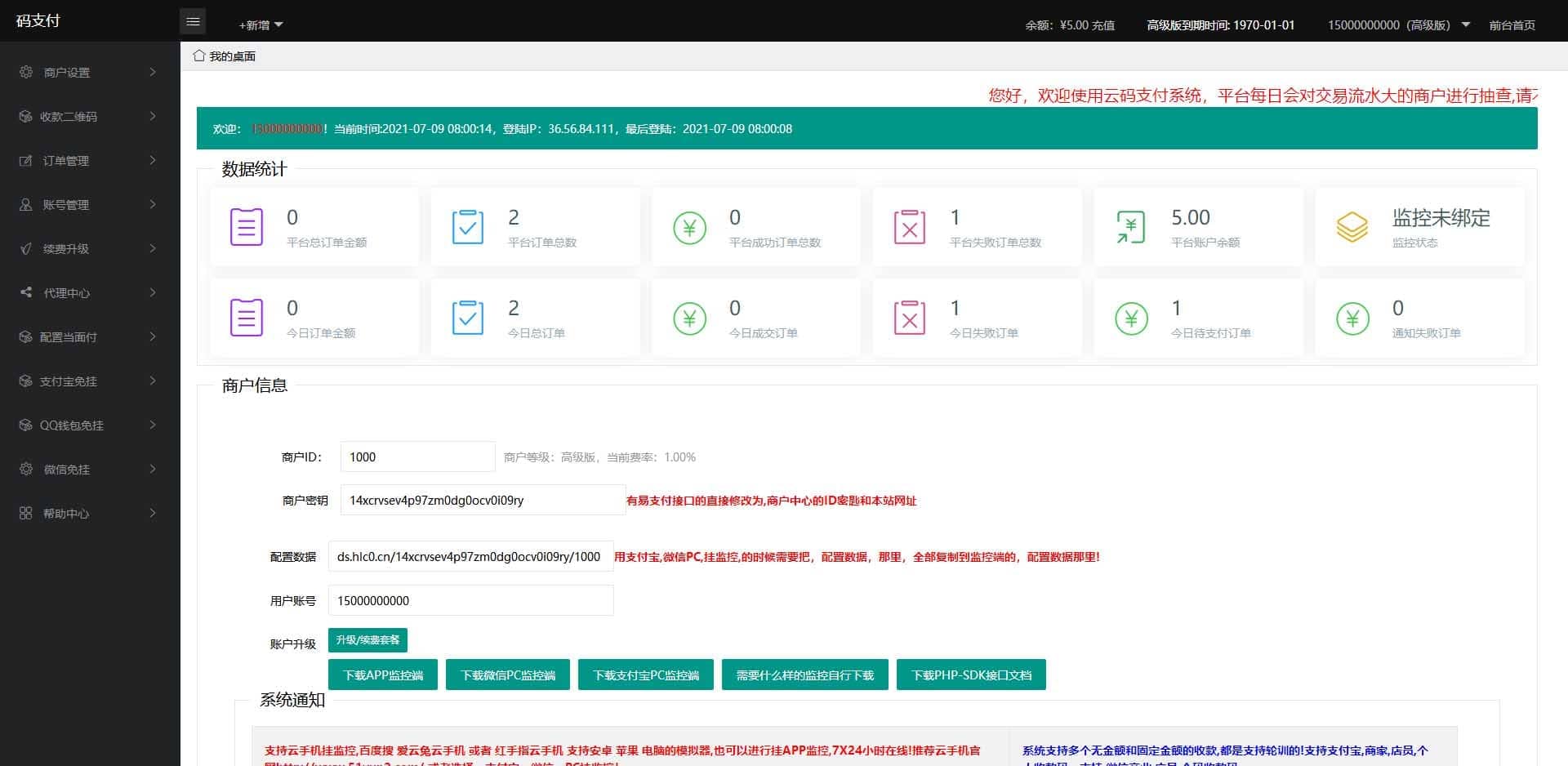Click the 平台失败订单总数 red X icon
Screen dimensions: 1568x766
909,227
